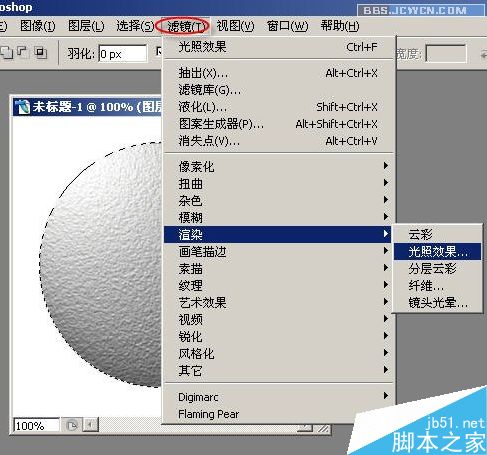The width and height of the screenshot is (487, 455).
Task: Choose 分层云彩 difference clouds filter
Action: pyautogui.click(x=437, y=268)
